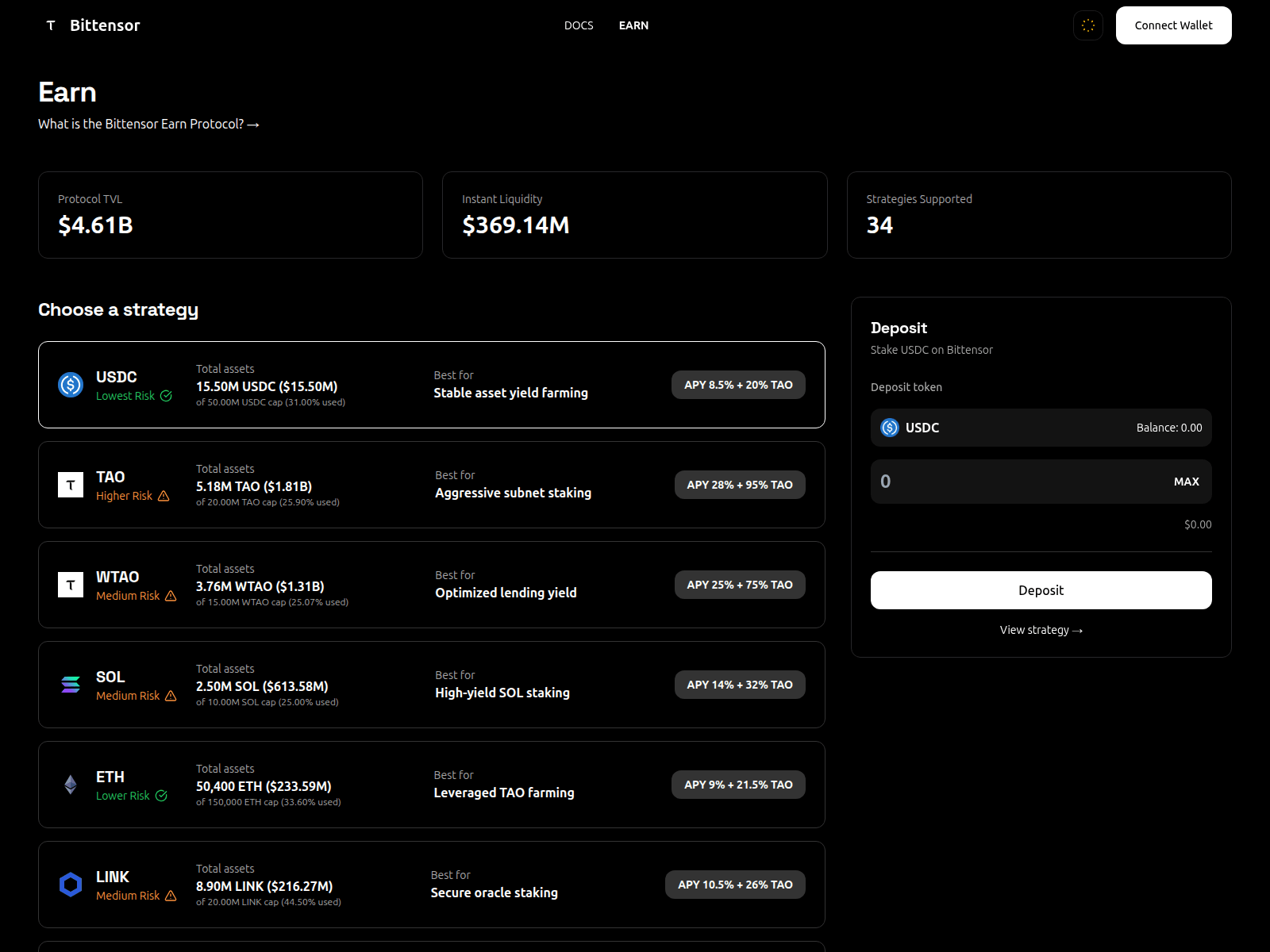Click APY 8.5% + 20% TAO badge

(x=738, y=385)
